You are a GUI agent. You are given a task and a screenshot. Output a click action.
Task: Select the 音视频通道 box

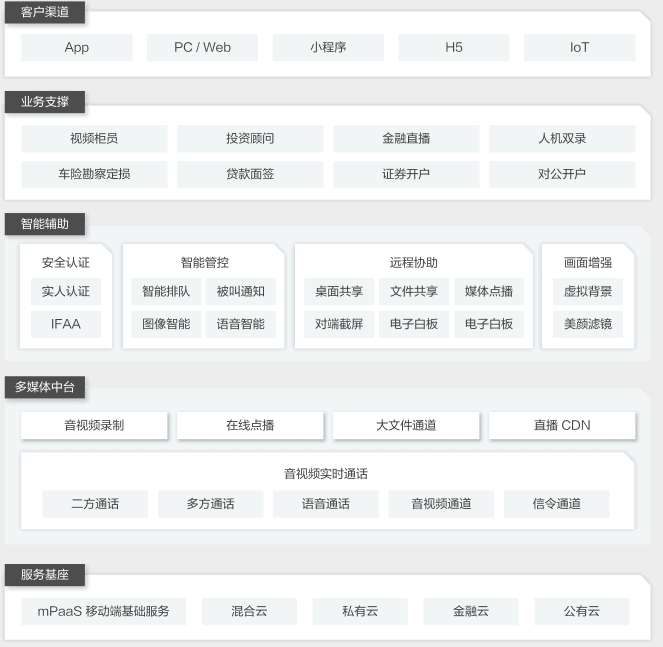tap(441, 504)
